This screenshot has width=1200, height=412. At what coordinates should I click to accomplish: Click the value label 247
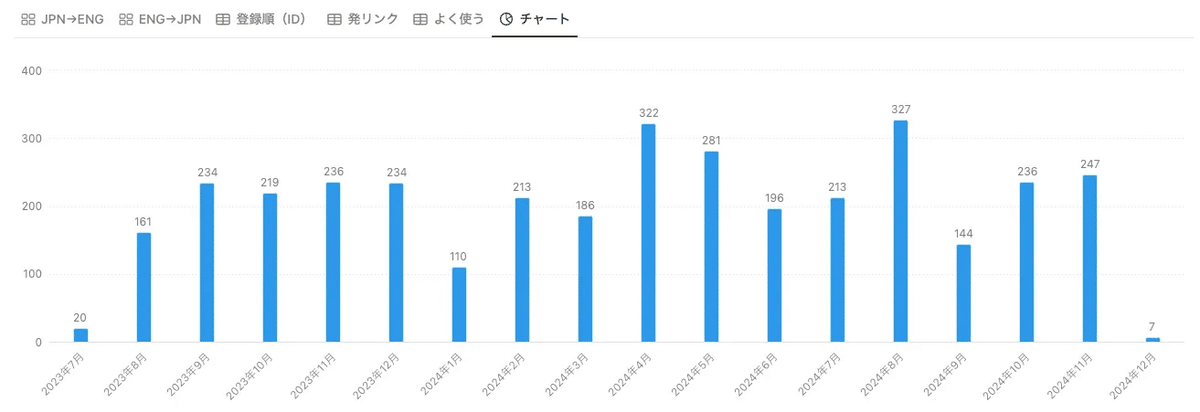[x=1089, y=164]
